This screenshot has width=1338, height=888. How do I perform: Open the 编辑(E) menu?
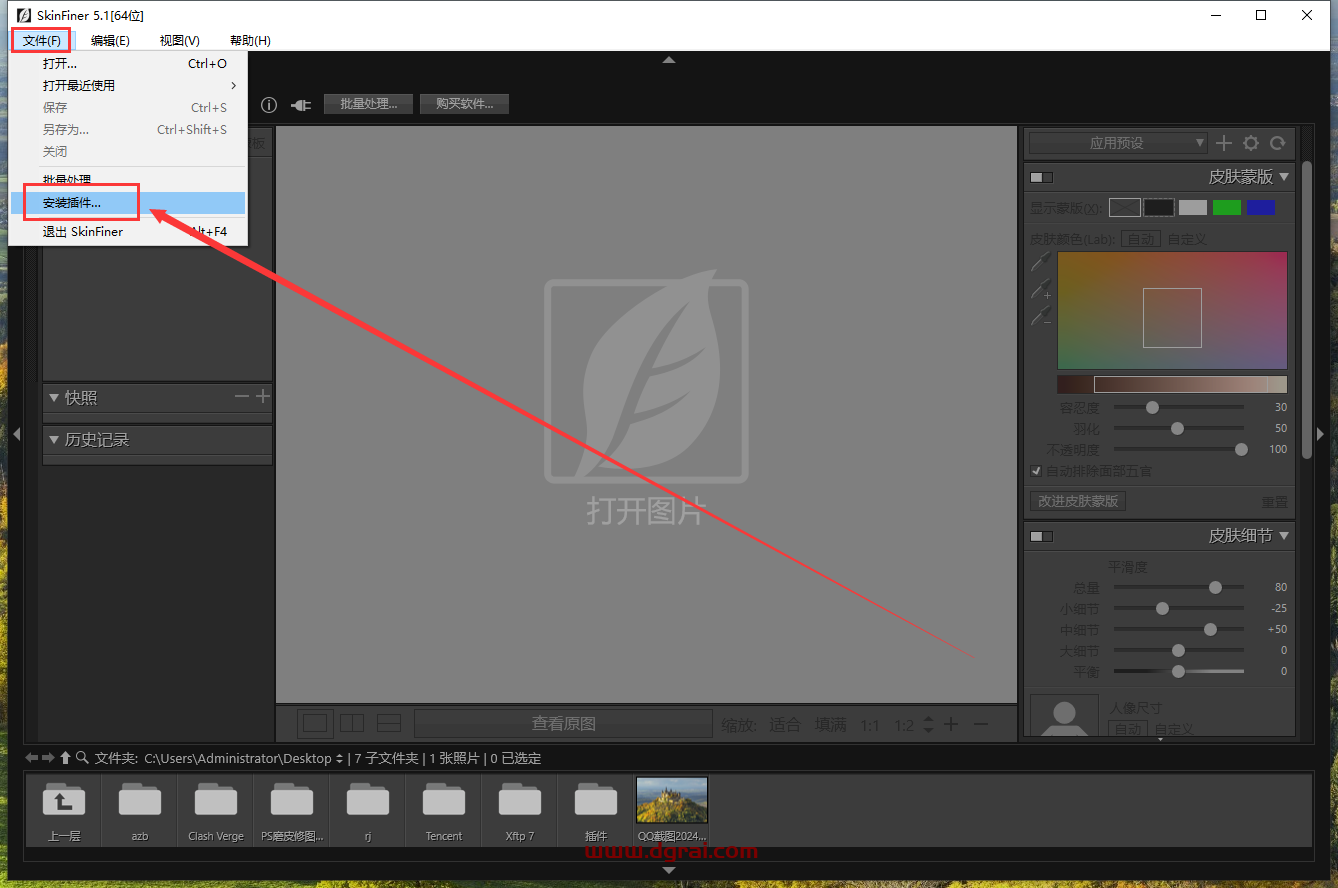click(x=110, y=41)
